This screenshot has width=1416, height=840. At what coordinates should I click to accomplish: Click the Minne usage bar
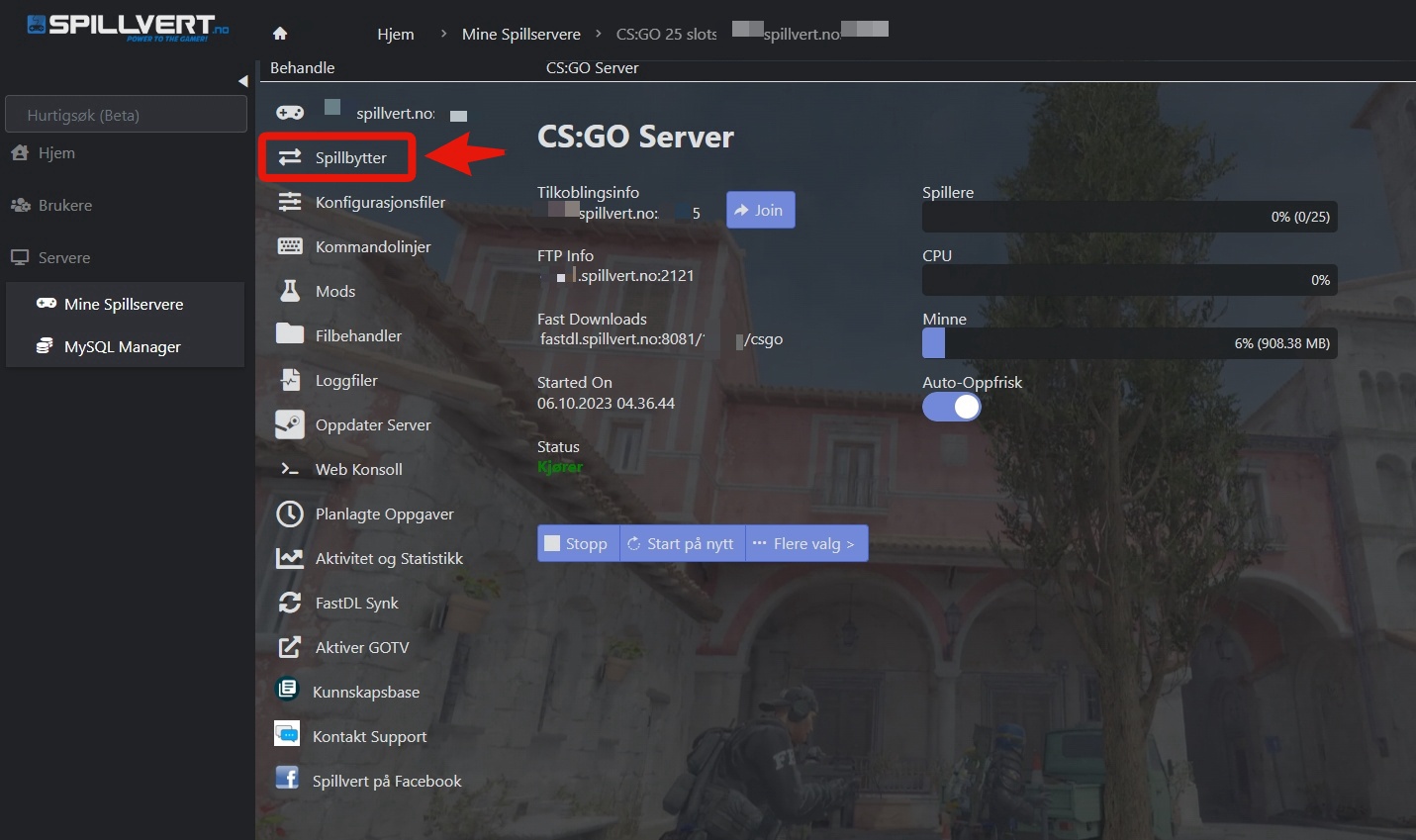[1130, 343]
